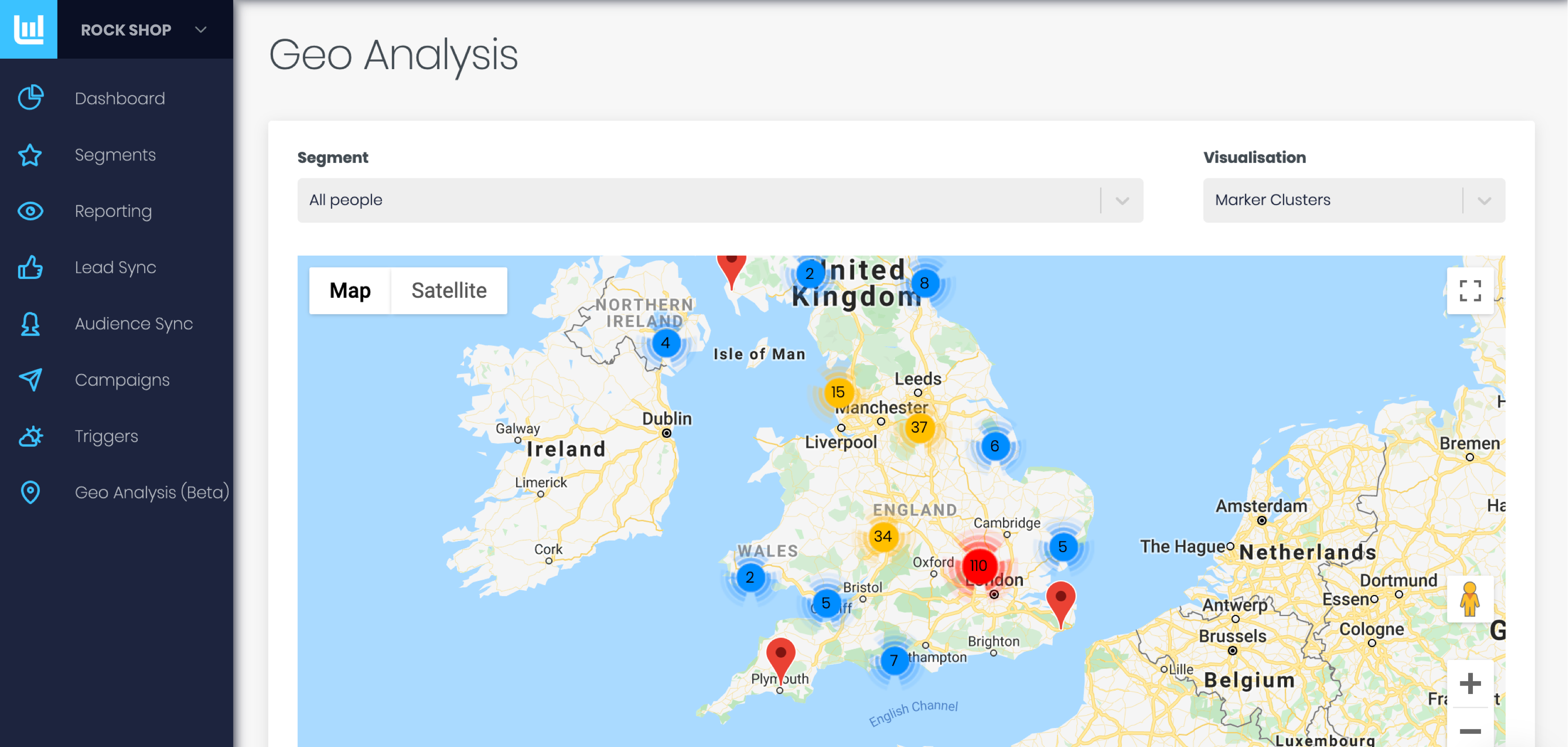Open Campaigns paper plane icon

pos(30,380)
